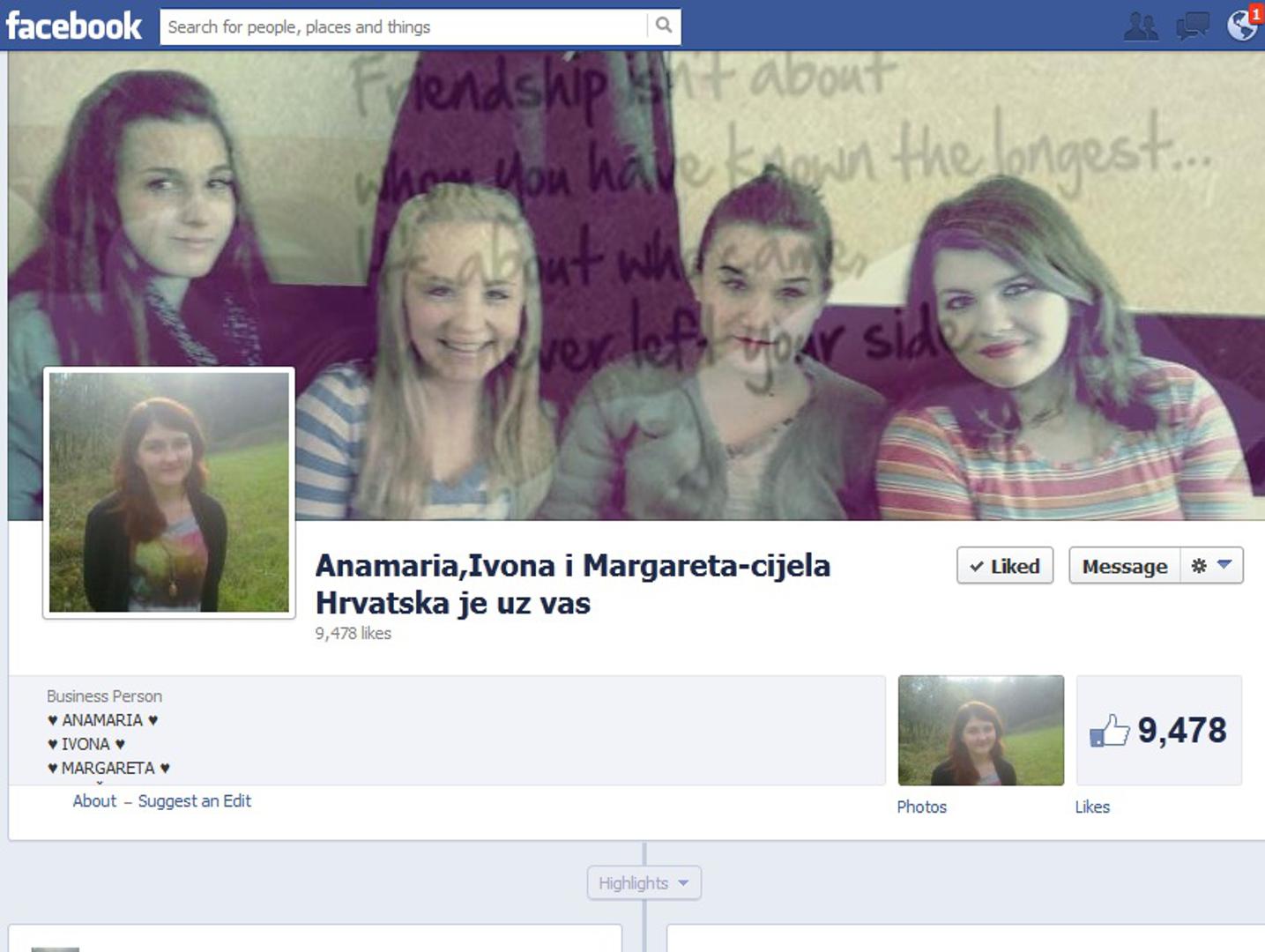The height and width of the screenshot is (952, 1265).
Task: Select the Photos label
Action: pyautogui.click(x=921, y=807)
